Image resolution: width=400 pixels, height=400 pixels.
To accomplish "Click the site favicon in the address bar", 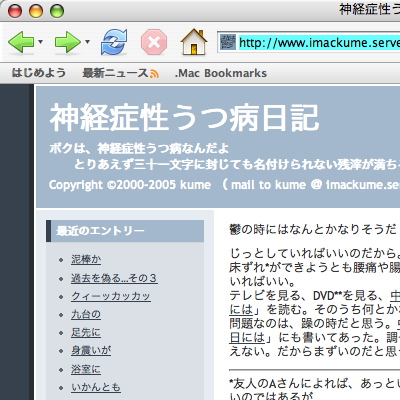I will point(228,42).
